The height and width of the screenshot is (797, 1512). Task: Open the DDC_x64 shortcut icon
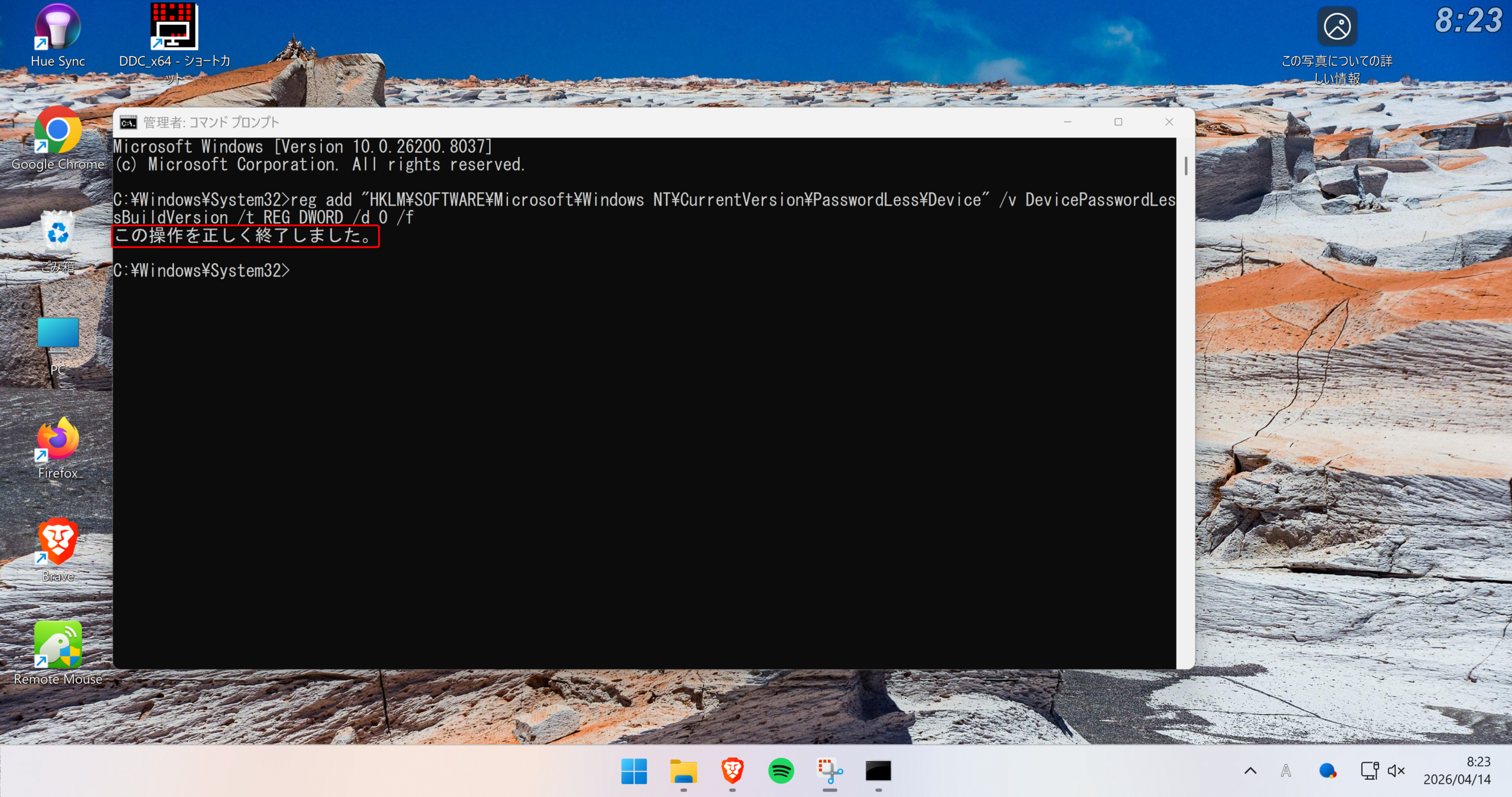[174, 28]
